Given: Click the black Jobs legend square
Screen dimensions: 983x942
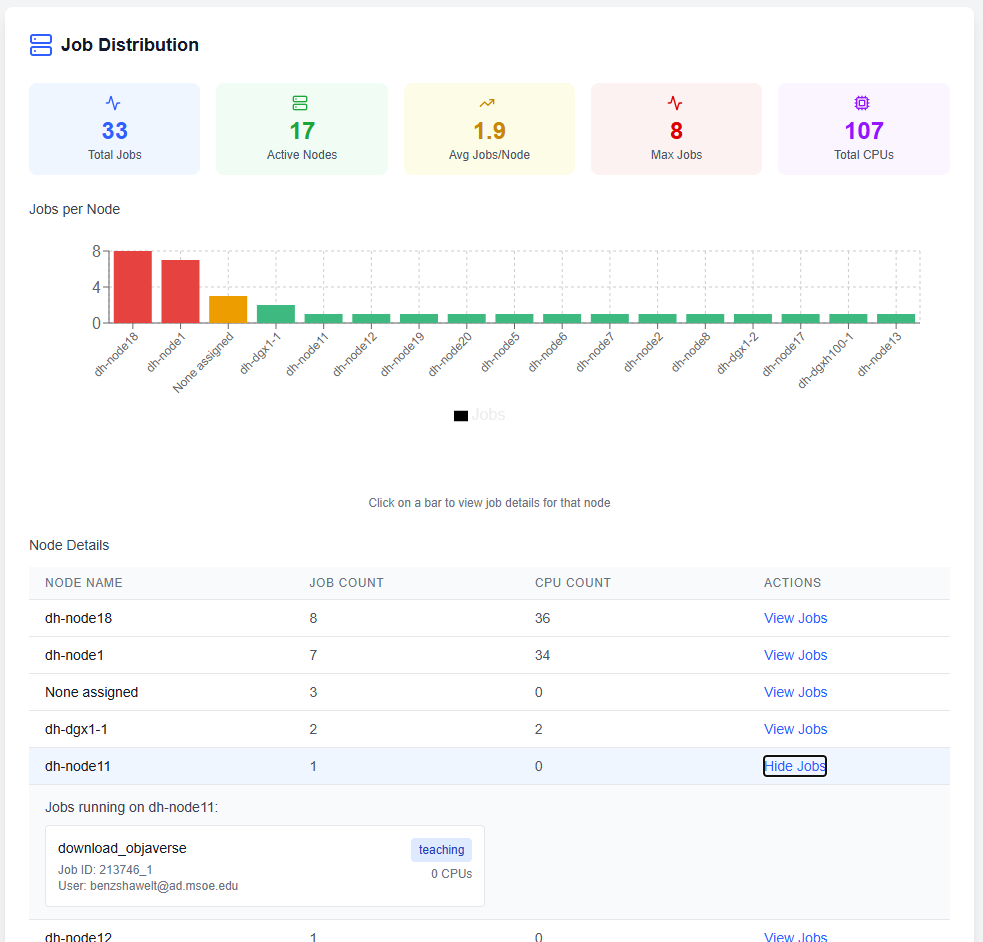Looking at the screenshot, I should (461, 415).
